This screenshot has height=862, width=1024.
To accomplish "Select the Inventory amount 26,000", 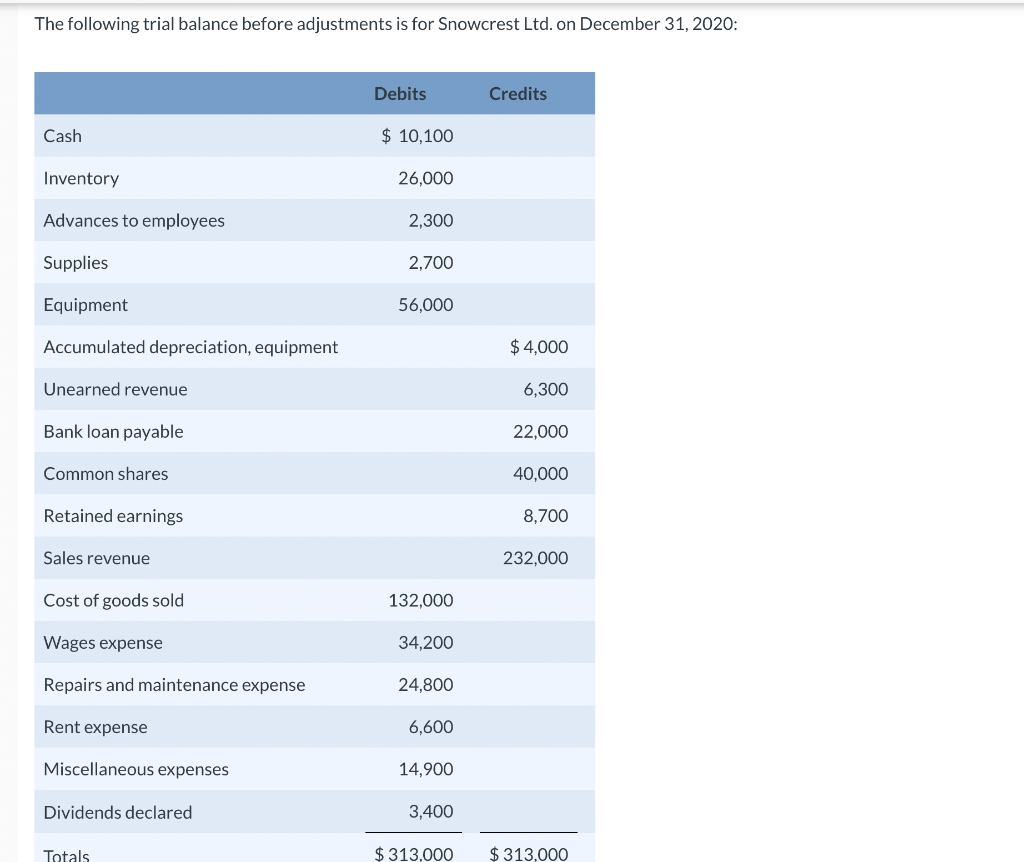I will click(x=426, y=178).
